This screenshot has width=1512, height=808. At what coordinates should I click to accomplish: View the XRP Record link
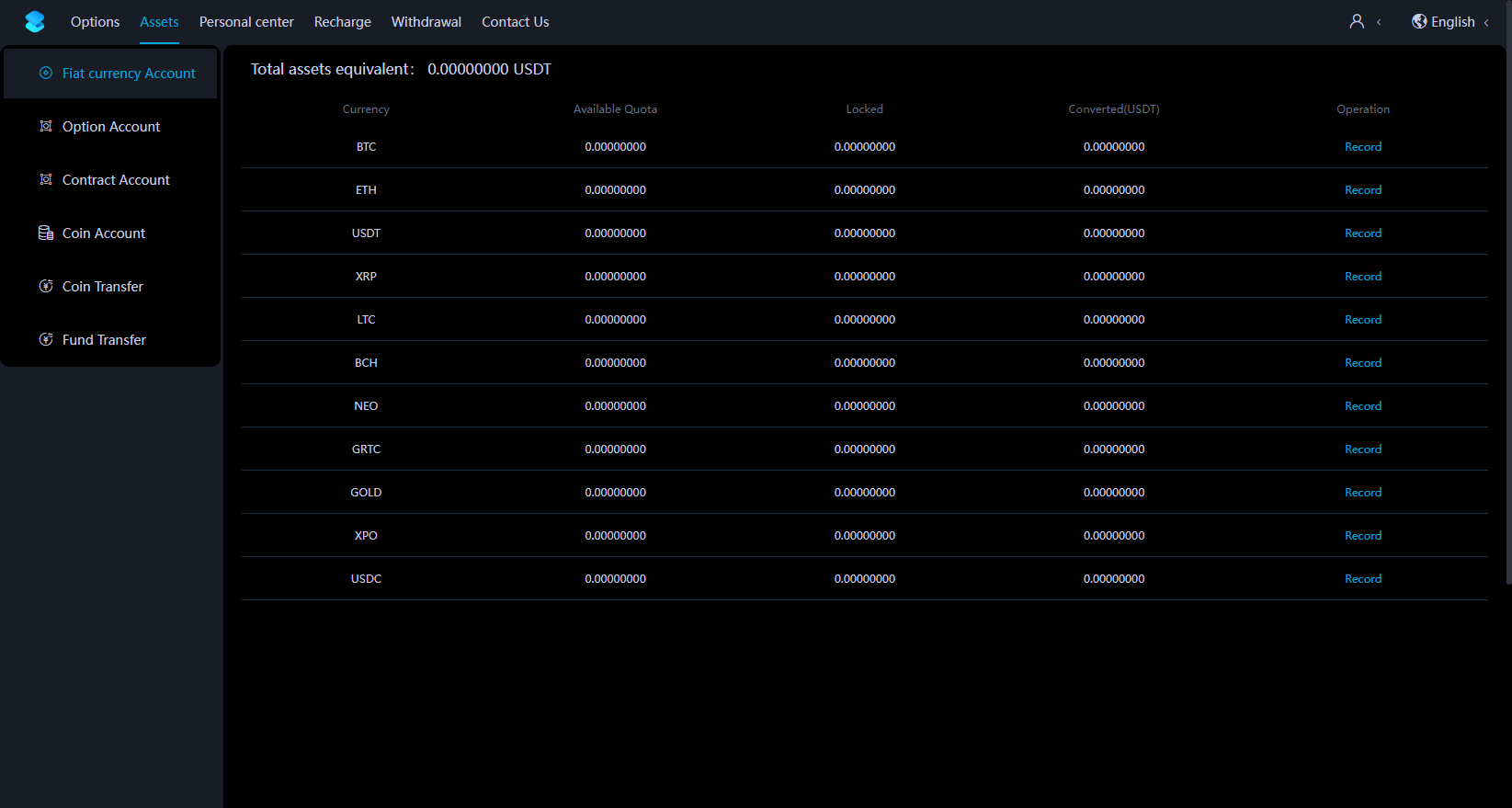coord(1363,277)
